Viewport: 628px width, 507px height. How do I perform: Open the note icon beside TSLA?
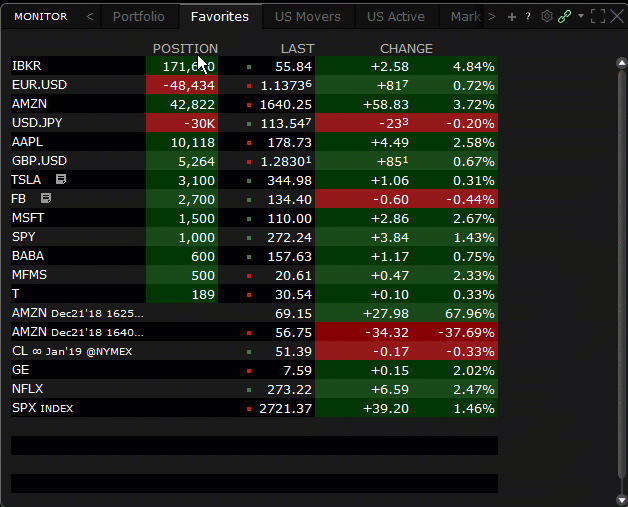pos(61,180)
